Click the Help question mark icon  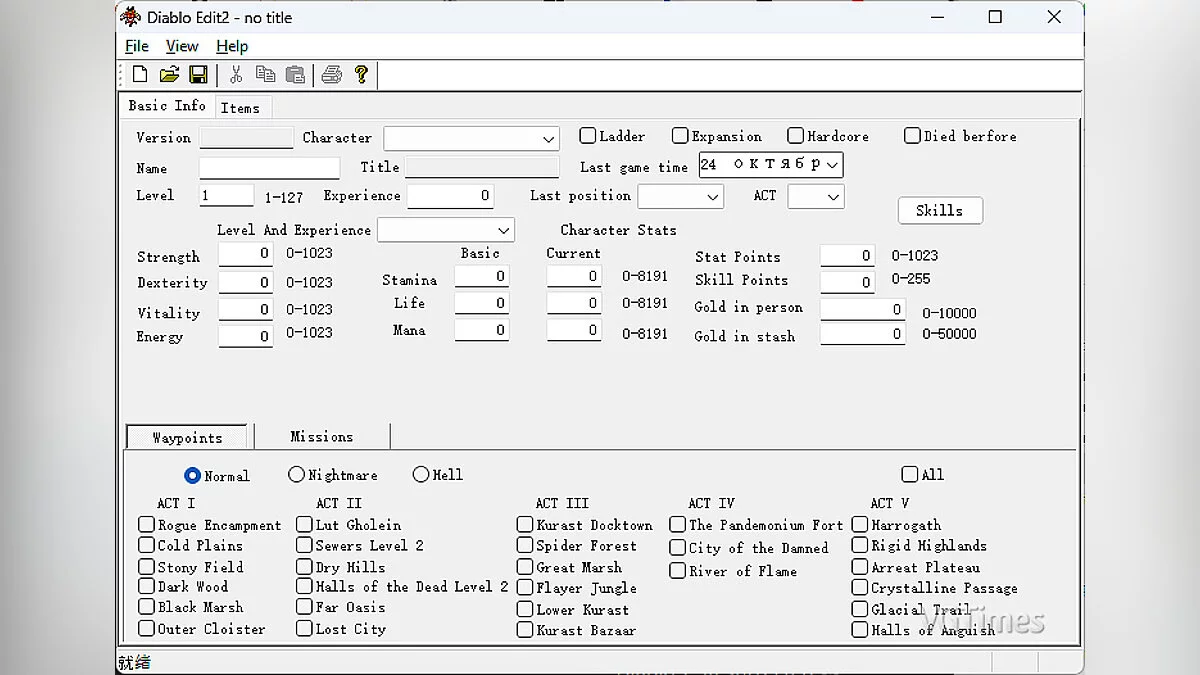[361, 74]
